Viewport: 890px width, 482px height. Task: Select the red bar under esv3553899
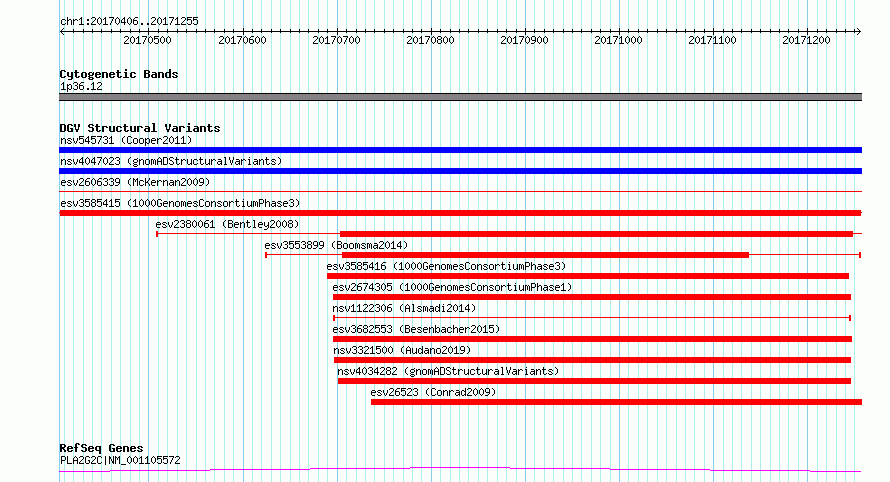[545, 255]
